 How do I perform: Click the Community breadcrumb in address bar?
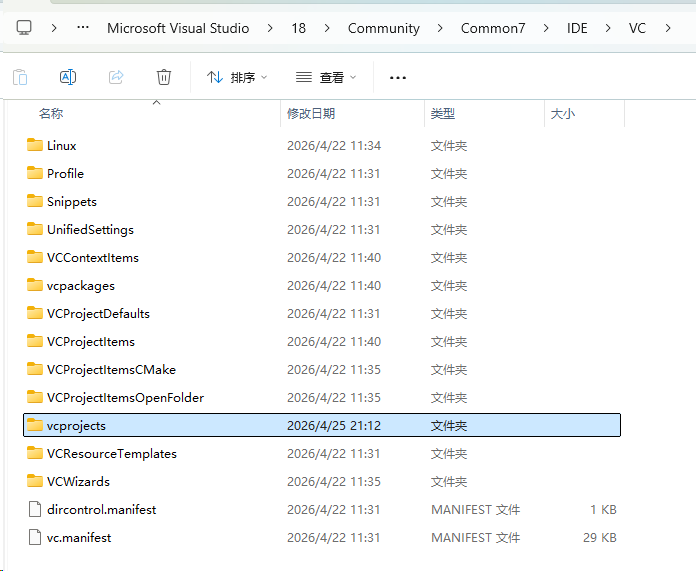[x=383, y=28]
